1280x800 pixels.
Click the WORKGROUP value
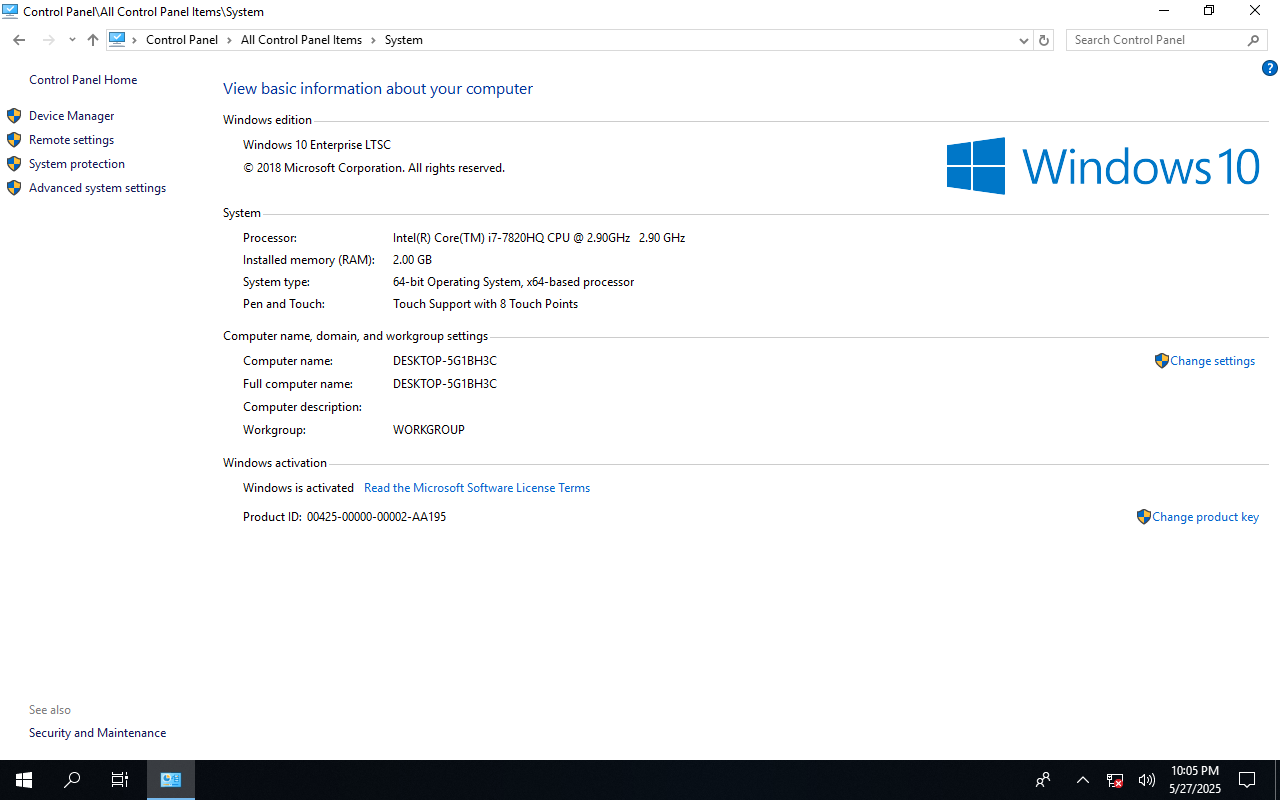point(429,430)
